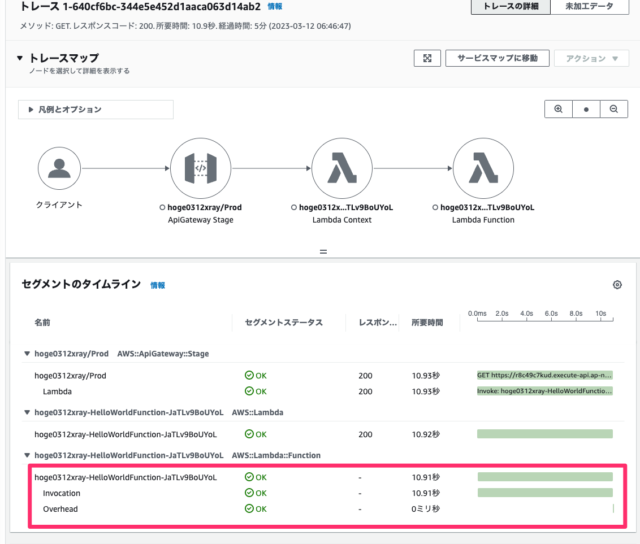Click 0ミリ秒 duration in Overhead row

426,509
